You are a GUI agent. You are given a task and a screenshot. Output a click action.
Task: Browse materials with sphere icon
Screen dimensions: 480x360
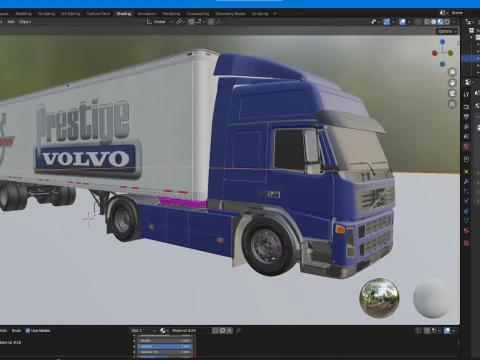[x=164, y=331]
